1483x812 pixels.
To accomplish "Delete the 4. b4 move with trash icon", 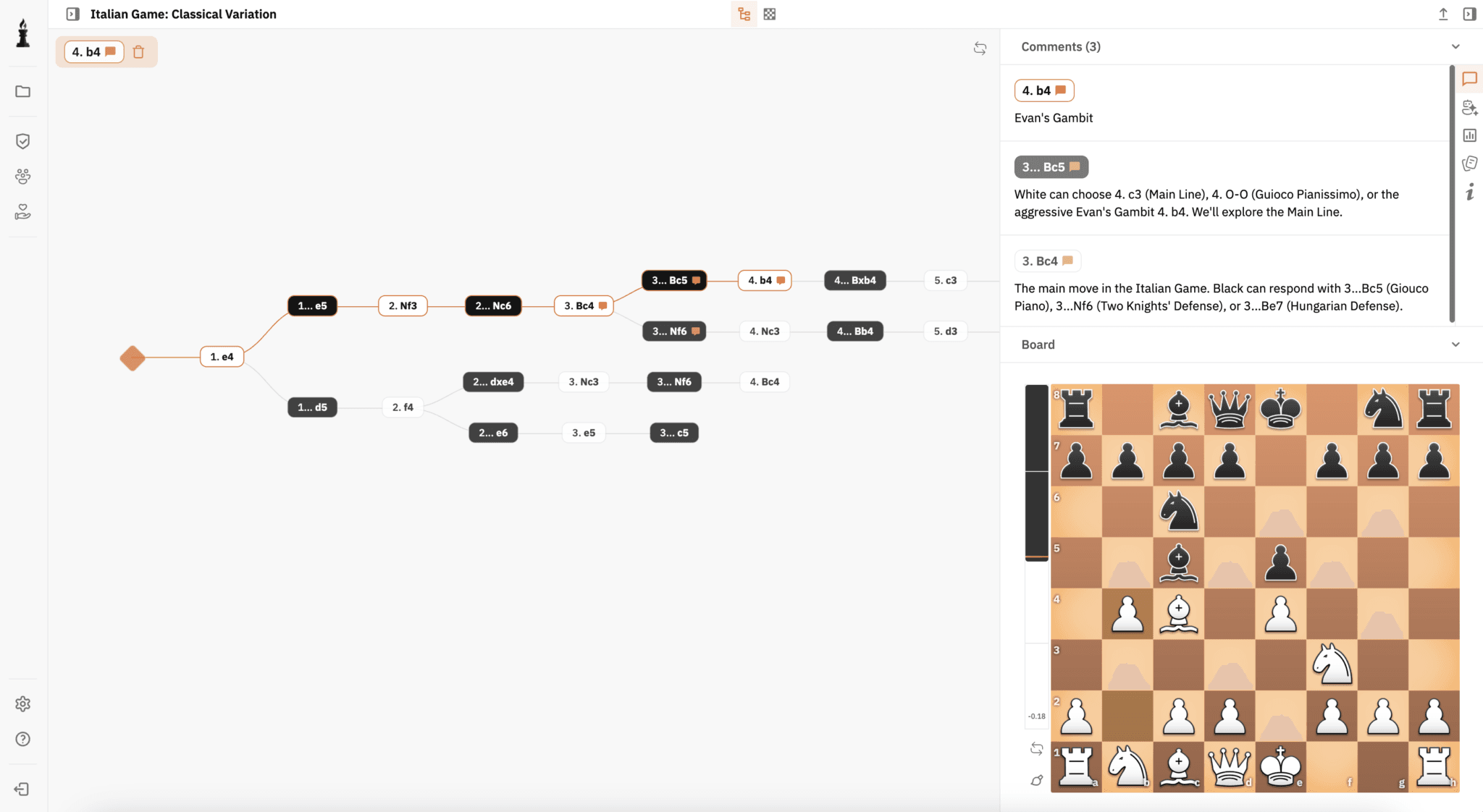I will [139, 52].
